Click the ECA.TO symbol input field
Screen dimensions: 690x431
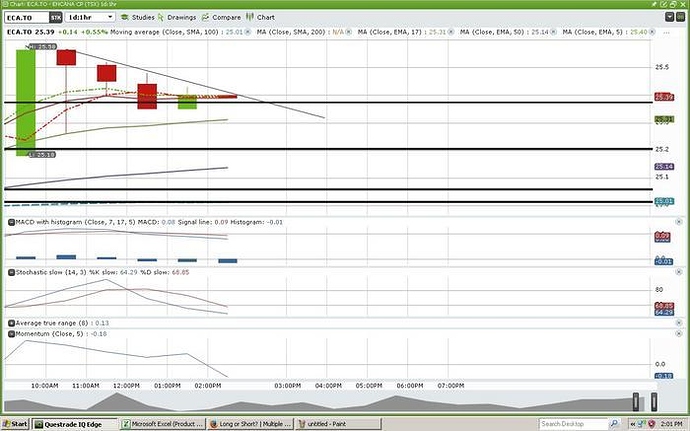tap(26, 18)
